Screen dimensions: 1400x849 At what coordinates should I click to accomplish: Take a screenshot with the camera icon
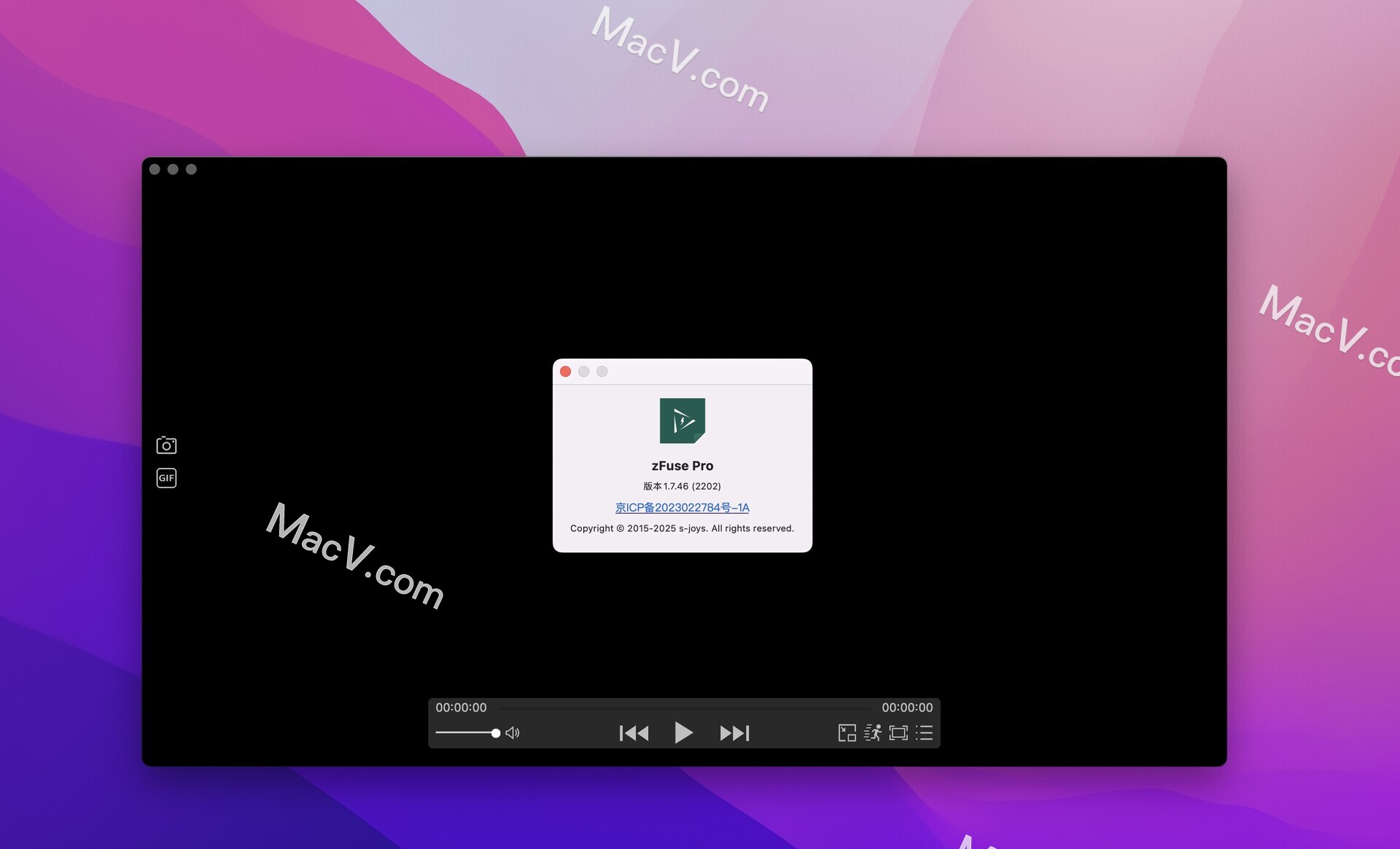tap(166, 445)
